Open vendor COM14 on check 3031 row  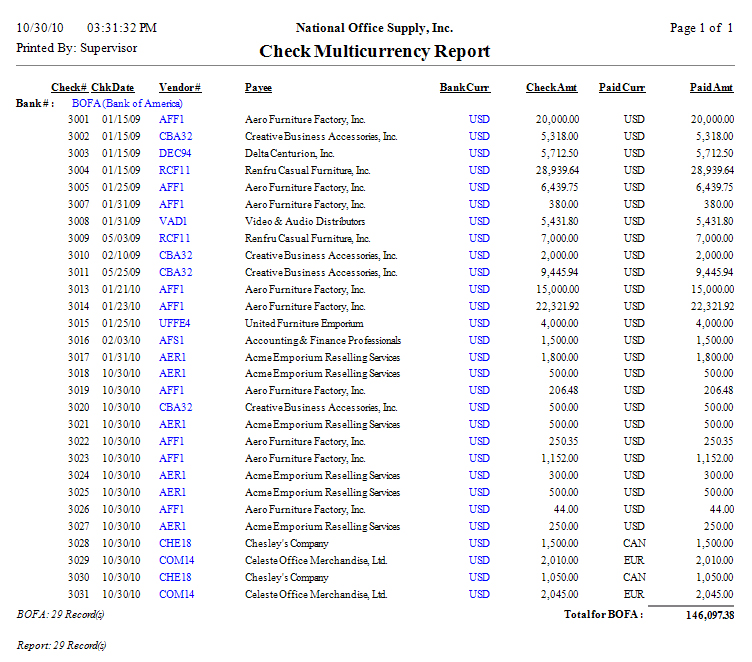point(176,594)
